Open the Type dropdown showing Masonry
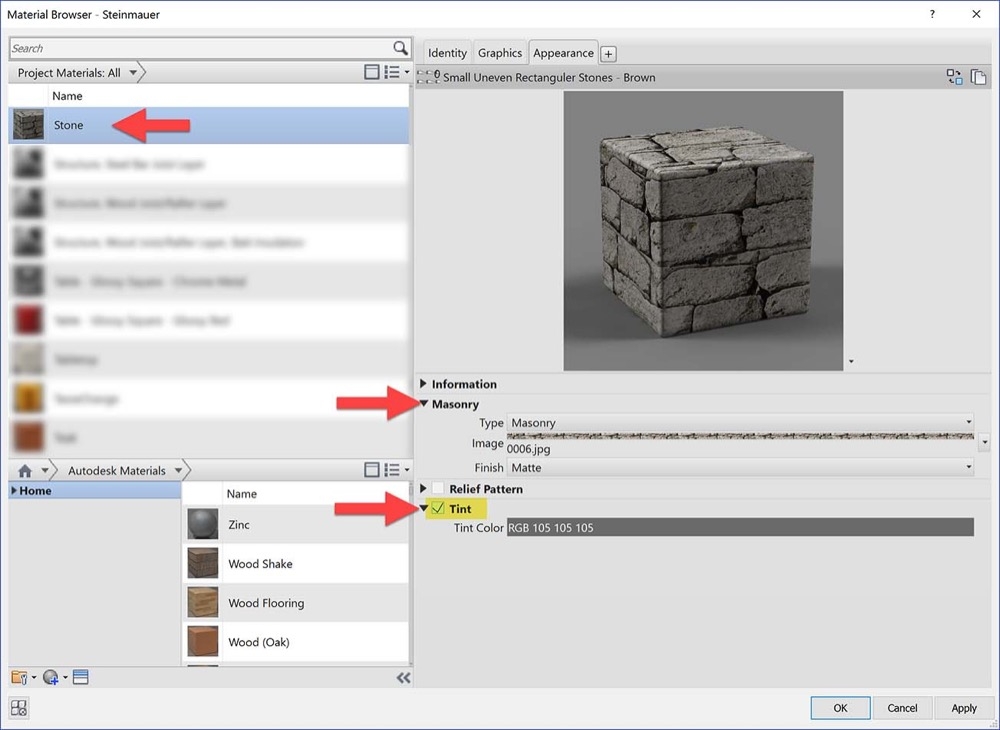1000x730 pixels. click(x=966, y=422)
